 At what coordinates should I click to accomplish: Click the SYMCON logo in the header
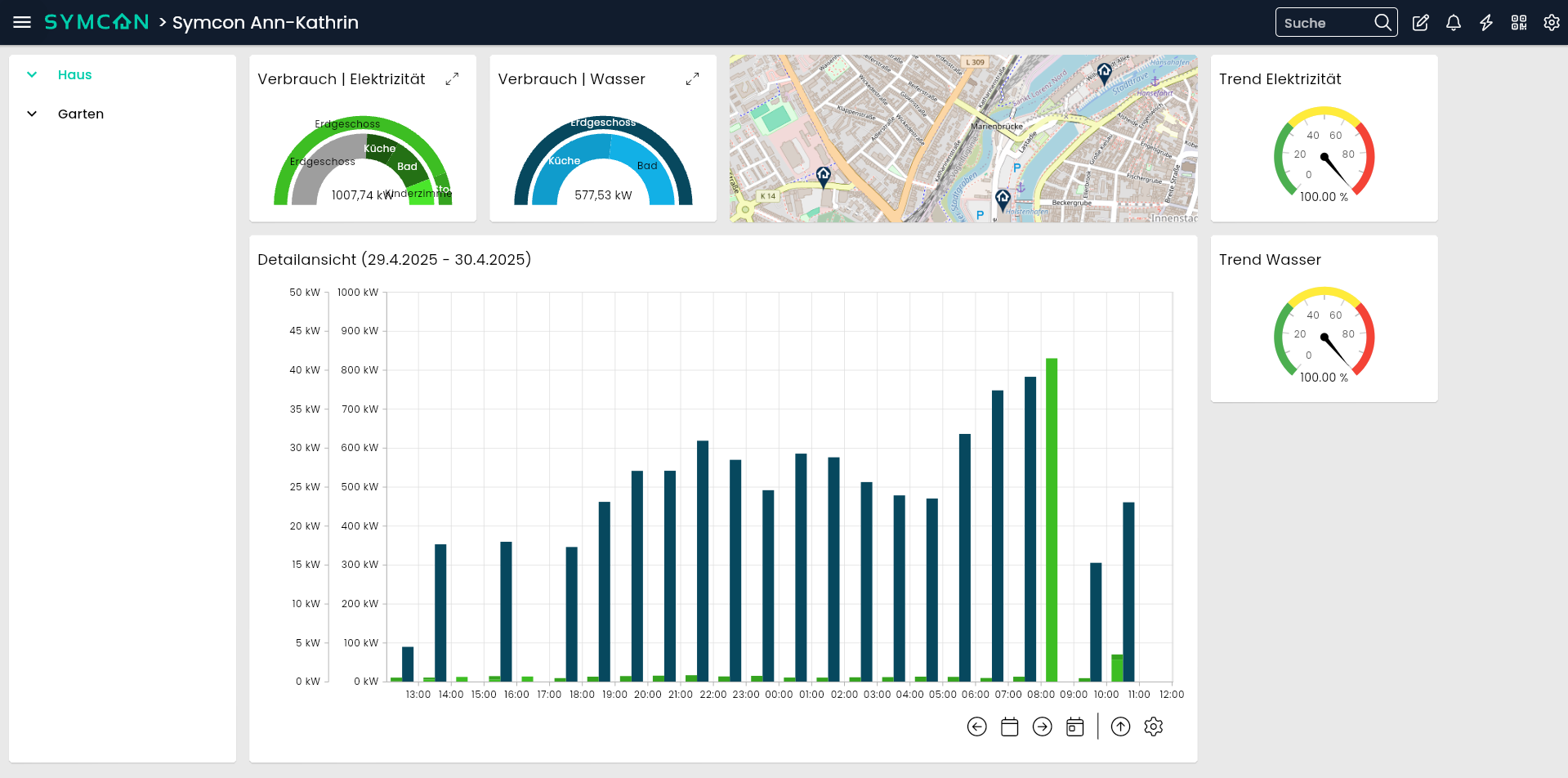[96, 22]
